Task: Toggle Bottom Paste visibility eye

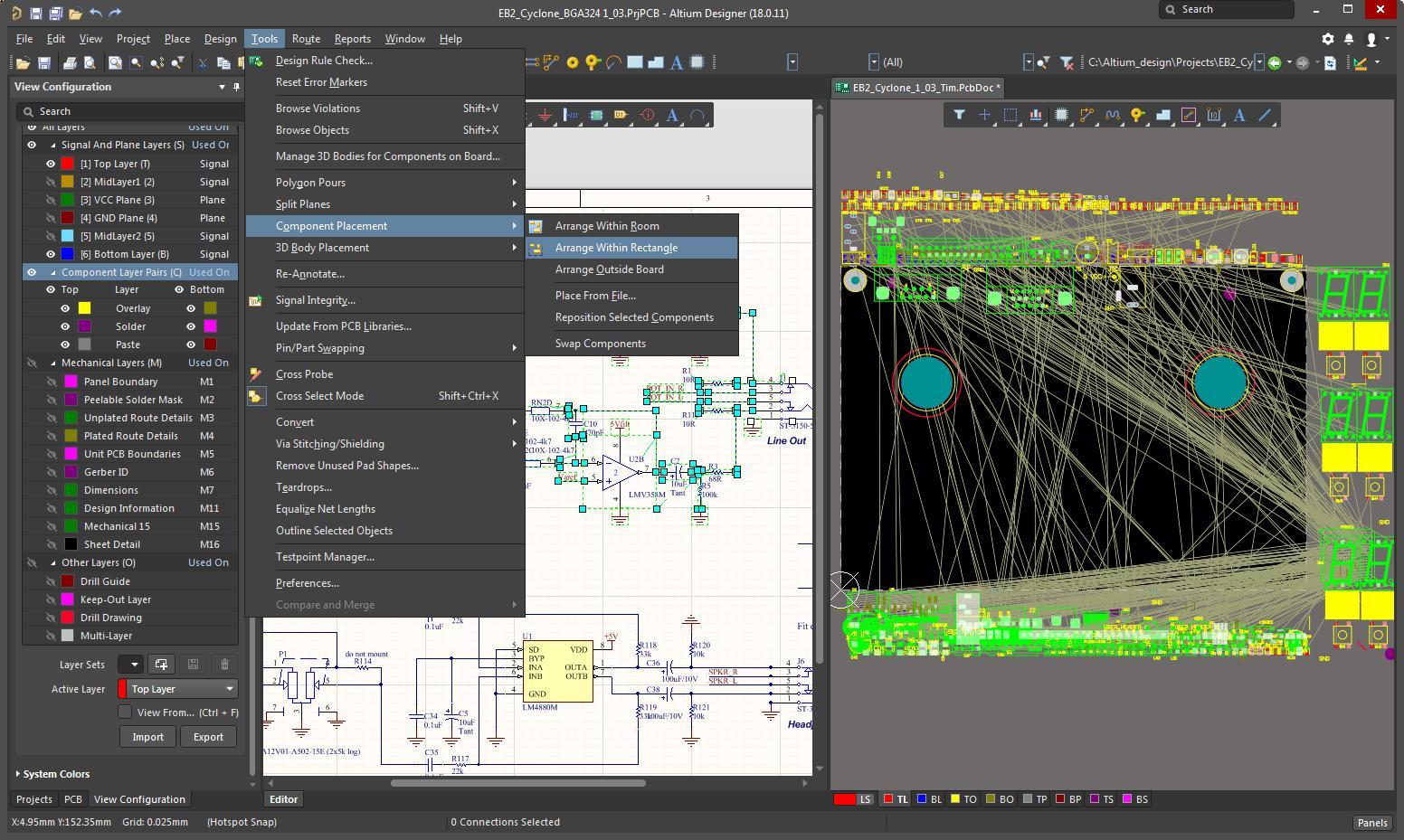Action: point(191,344)
